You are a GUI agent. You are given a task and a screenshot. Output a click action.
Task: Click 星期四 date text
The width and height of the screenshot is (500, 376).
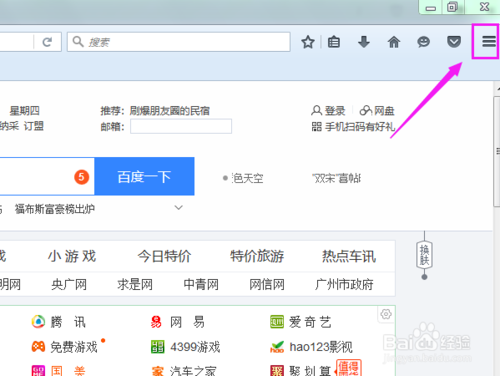(x=25, y=111)
